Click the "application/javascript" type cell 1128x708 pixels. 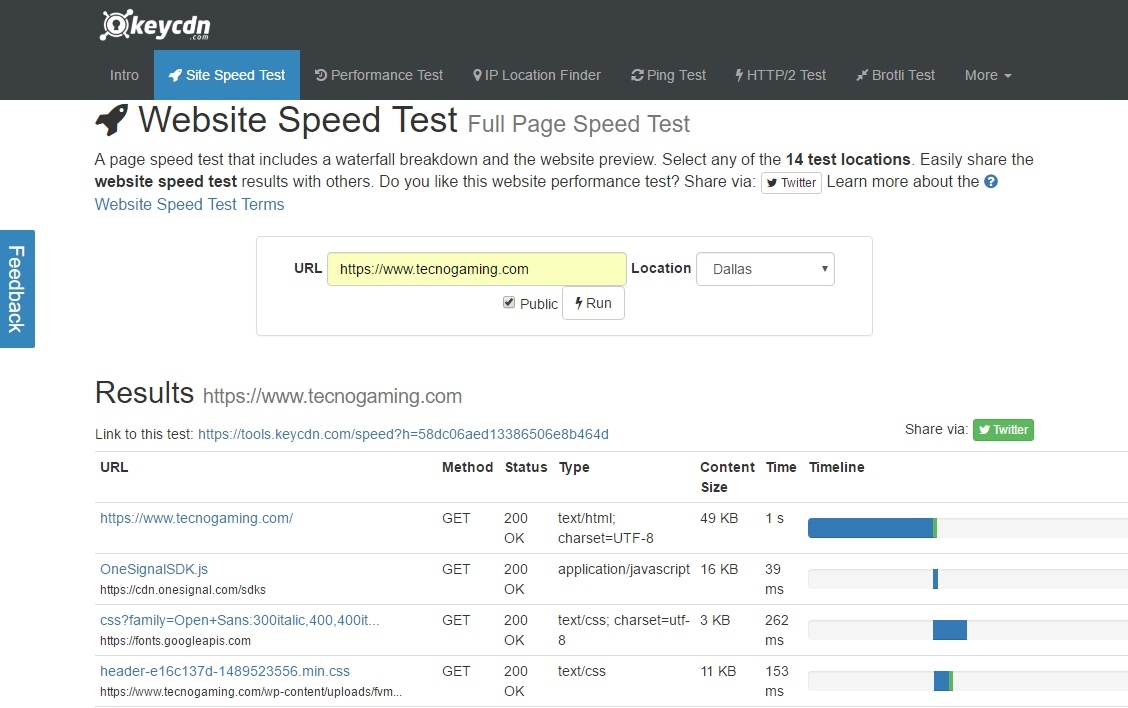click(x=624, y=569)
